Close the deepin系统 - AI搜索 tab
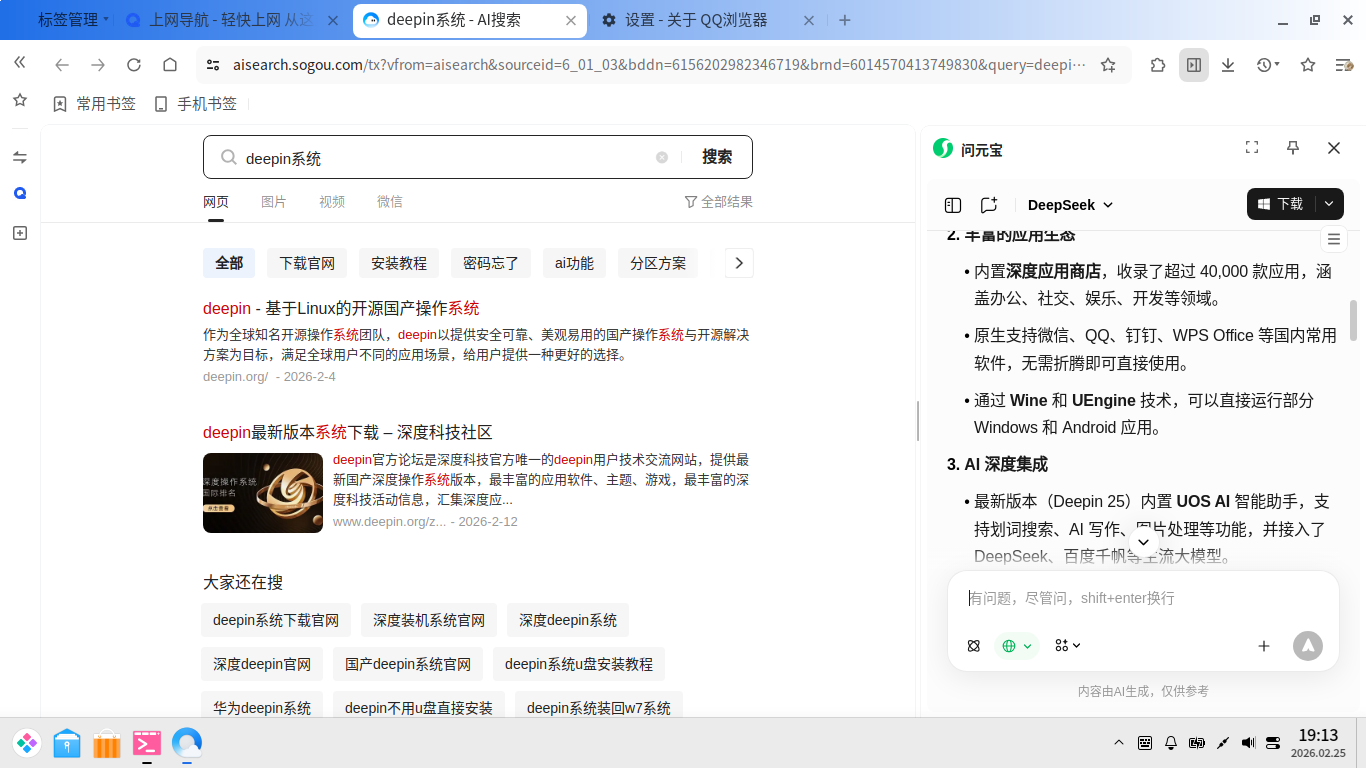The width and height of the screenshot is (1366, 768). [572, 20]
